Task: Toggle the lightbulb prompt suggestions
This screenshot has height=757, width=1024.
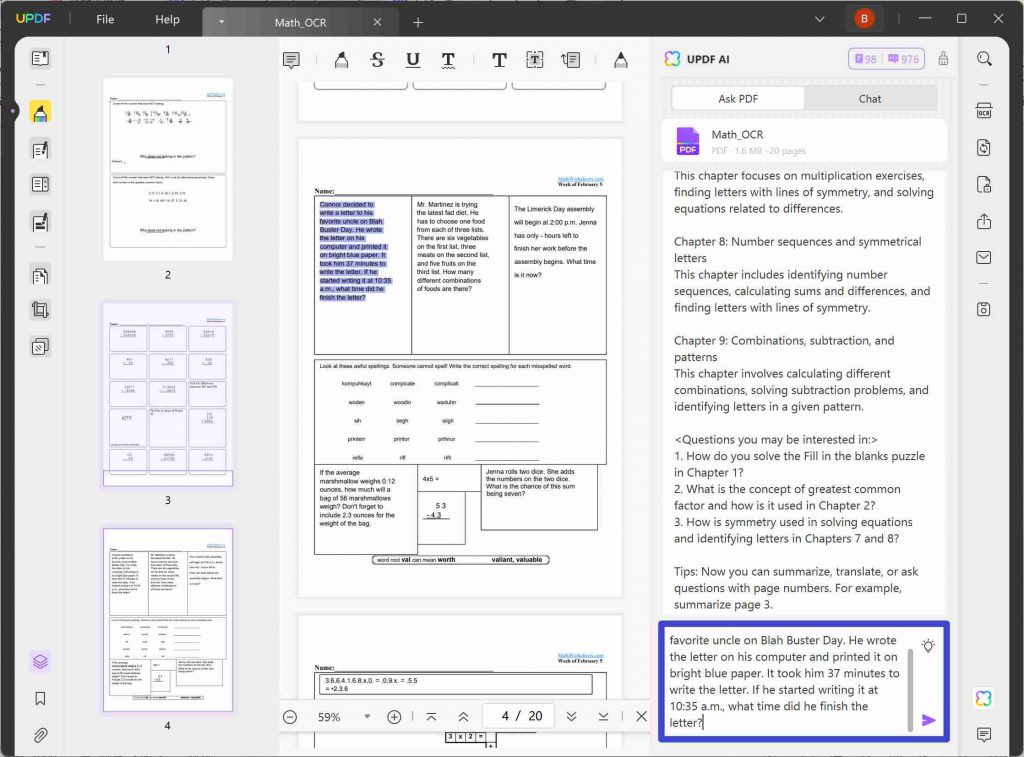Action: click(x=928, y=646)
